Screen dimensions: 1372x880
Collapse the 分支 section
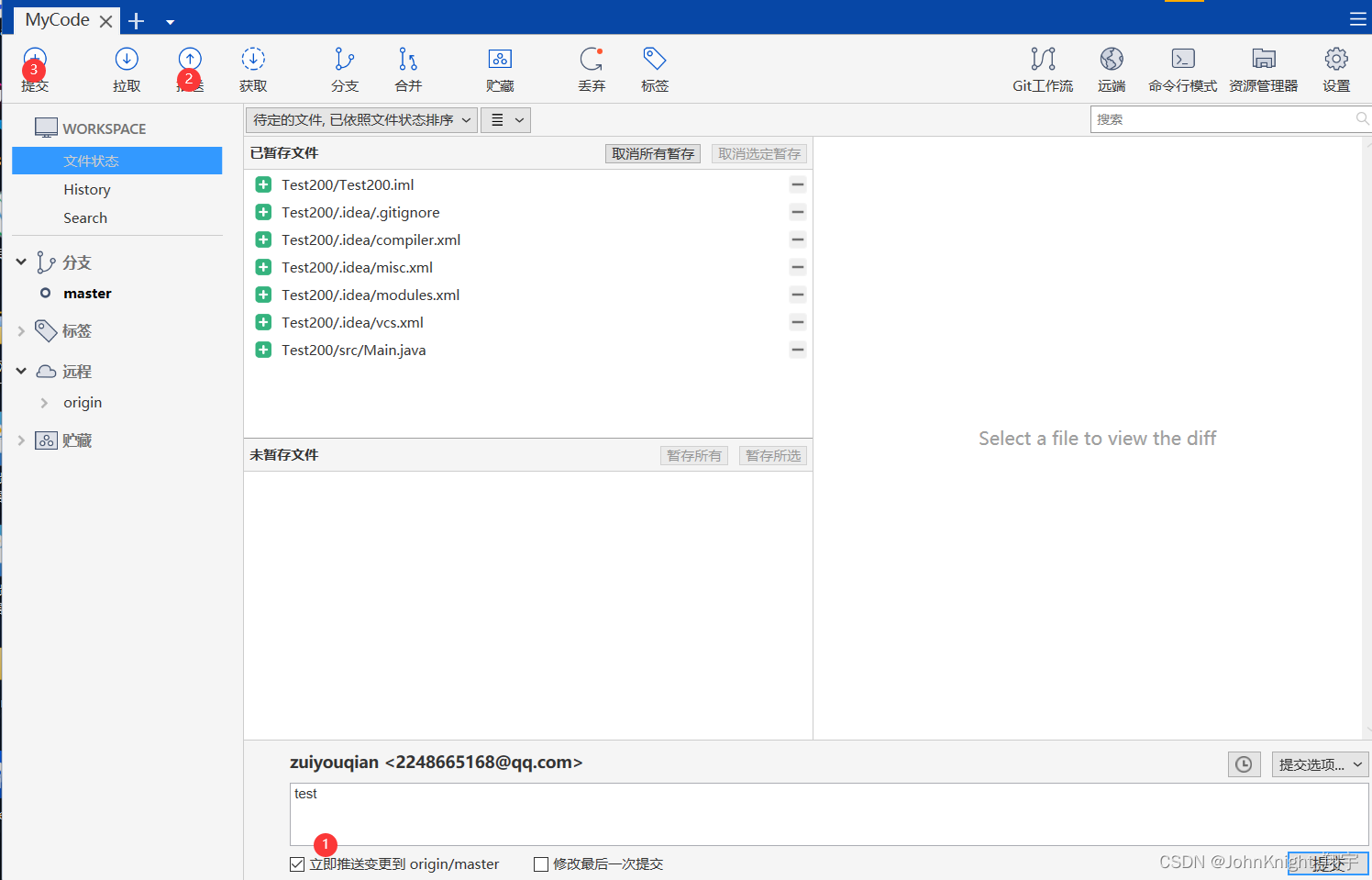point(21,262)
